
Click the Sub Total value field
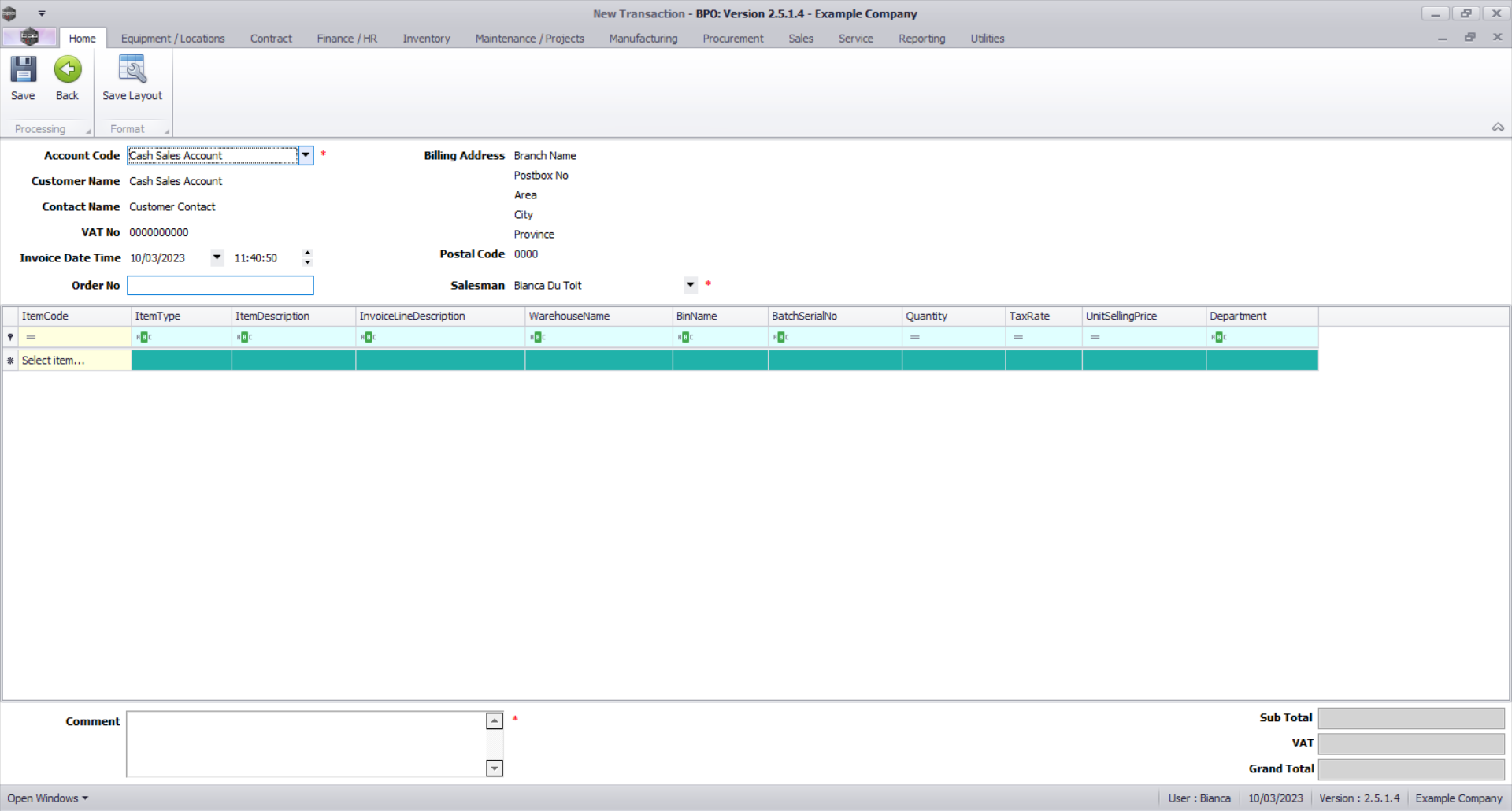[1411, 718]
